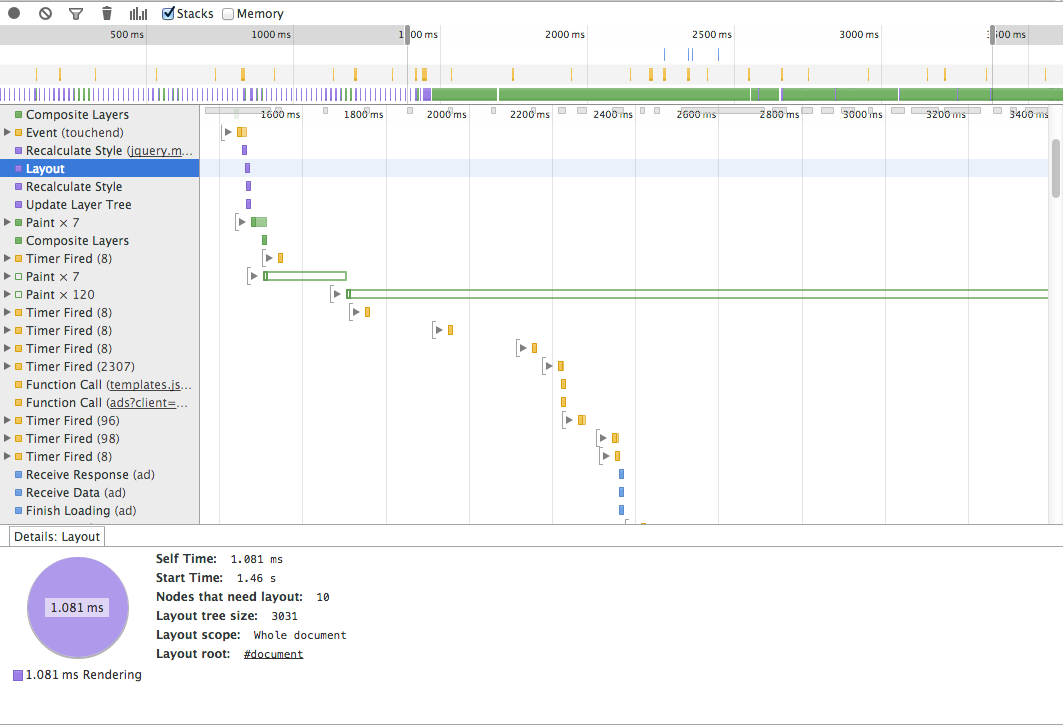
Task: Expand the Timer Fired (2307) record
Action: 8,367
